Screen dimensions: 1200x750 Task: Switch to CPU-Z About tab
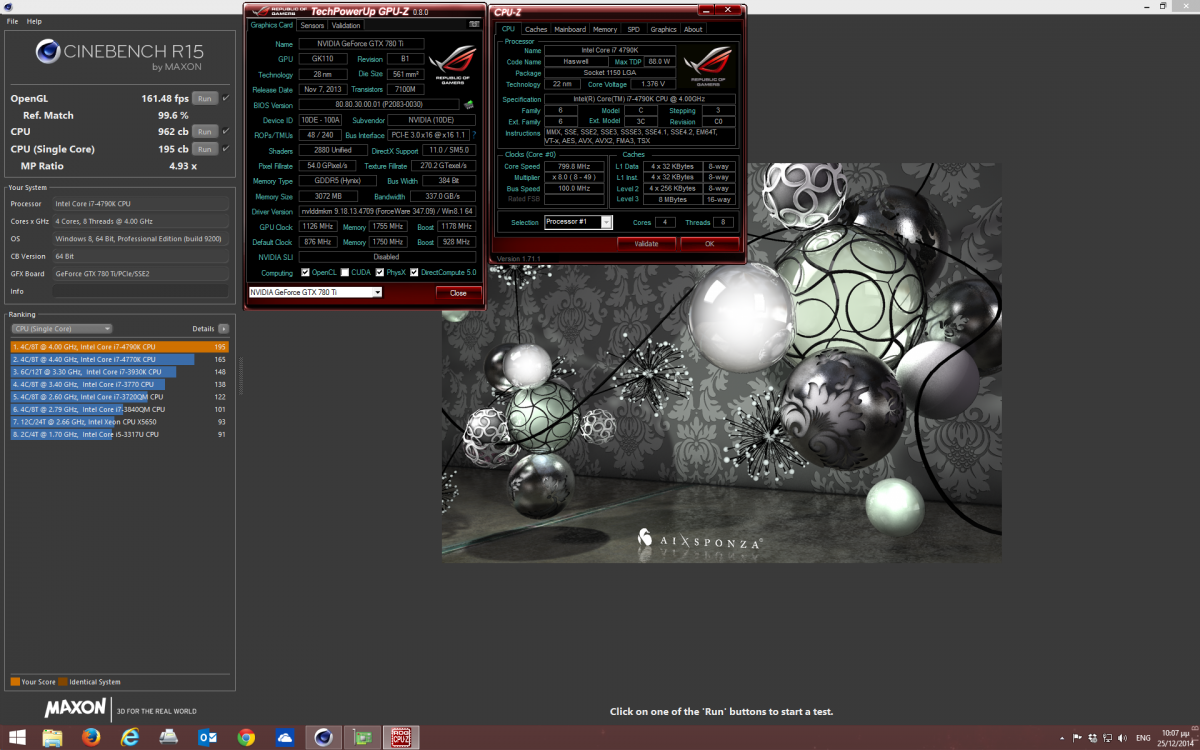coord(693,30)
